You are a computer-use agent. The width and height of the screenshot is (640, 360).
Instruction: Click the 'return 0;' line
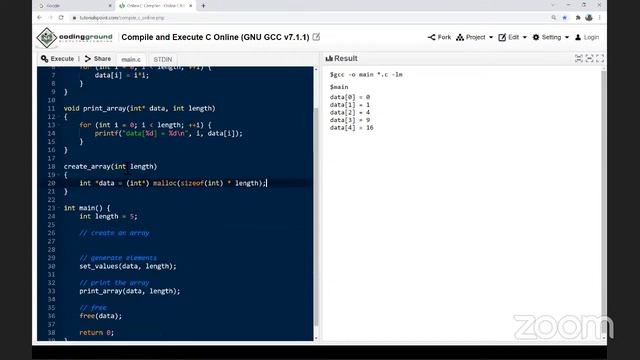point(96,333)
